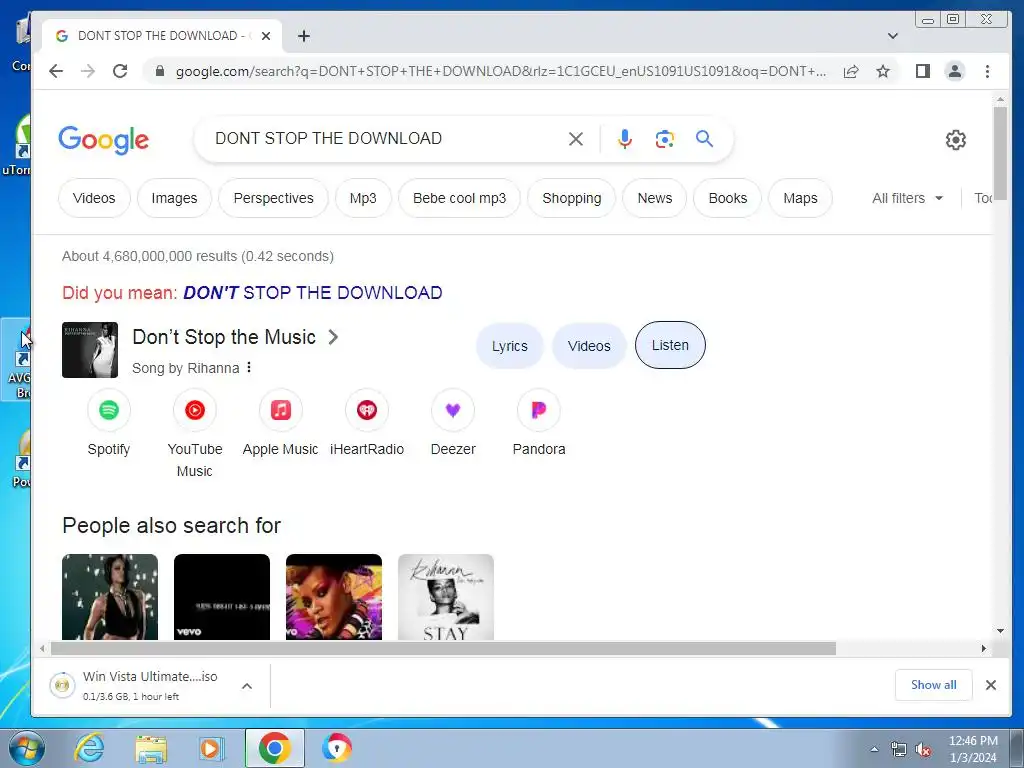This screenshot has height=768, width=1024.
Task: Clear the Google search box text
Action: 575,139
